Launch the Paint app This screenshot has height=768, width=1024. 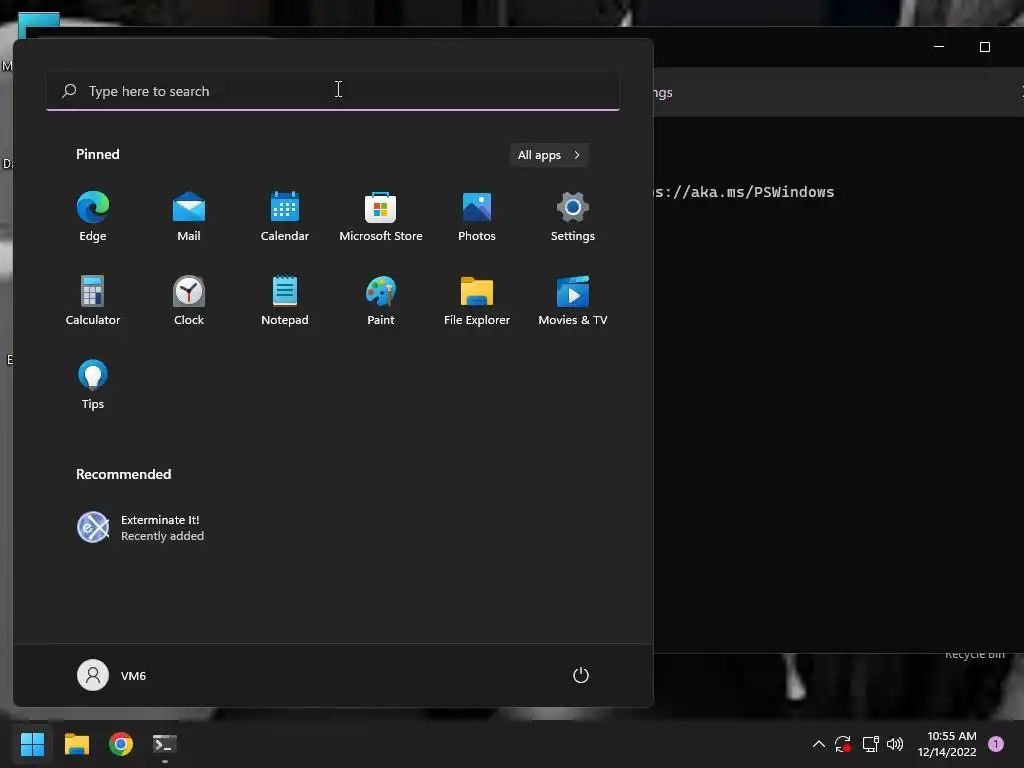pos(381,301)
